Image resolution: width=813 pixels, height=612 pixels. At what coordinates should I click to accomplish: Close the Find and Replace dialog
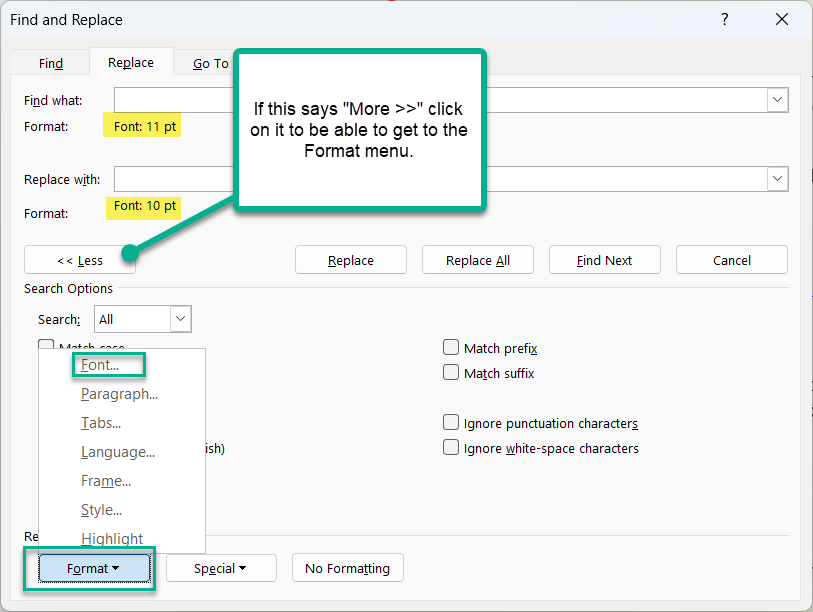tap(782, 20)
